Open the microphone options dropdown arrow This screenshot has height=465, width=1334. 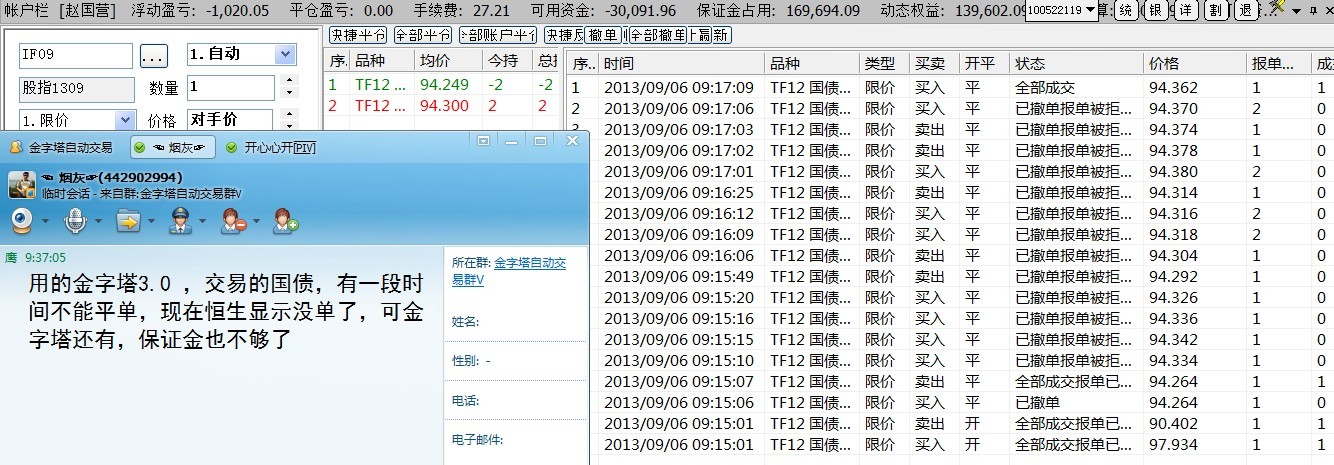[x=97, y=221]
